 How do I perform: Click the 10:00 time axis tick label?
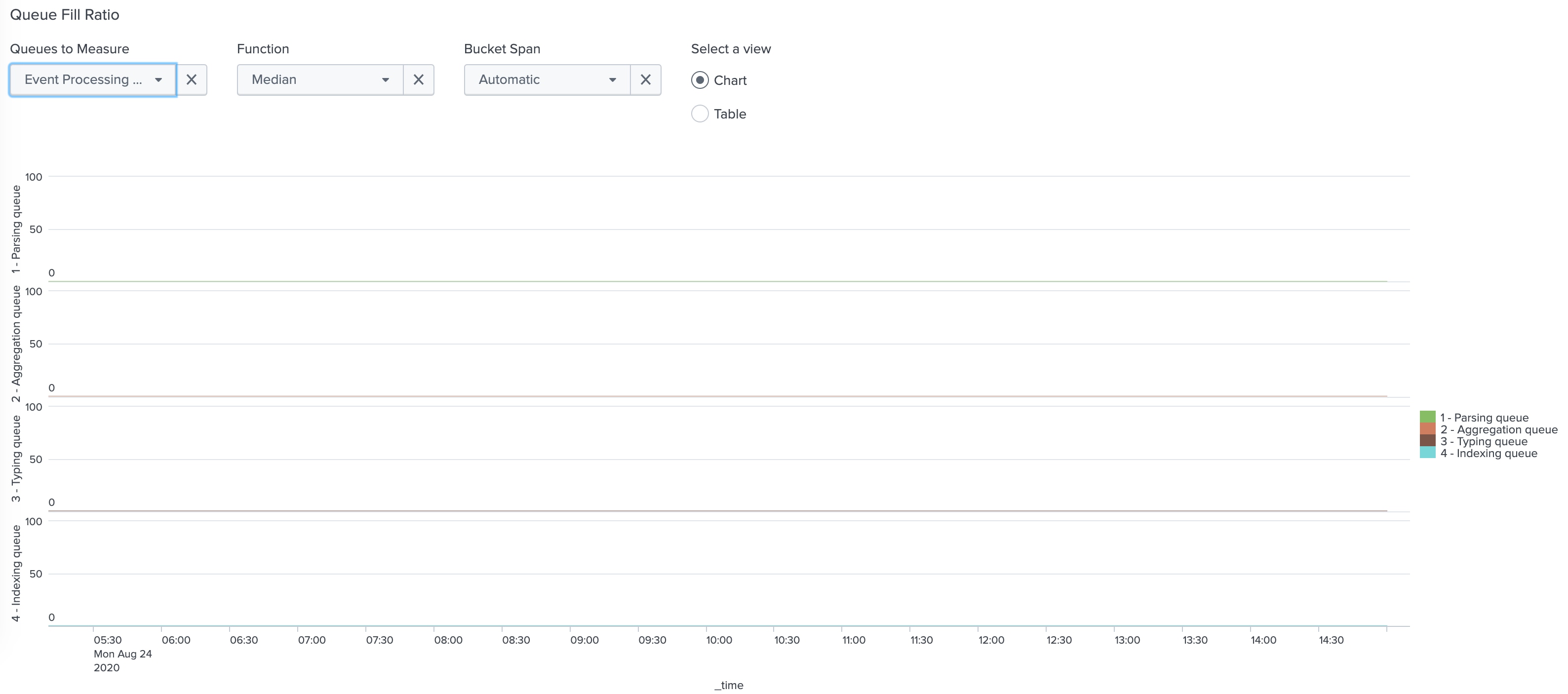(x=719, y=640)
